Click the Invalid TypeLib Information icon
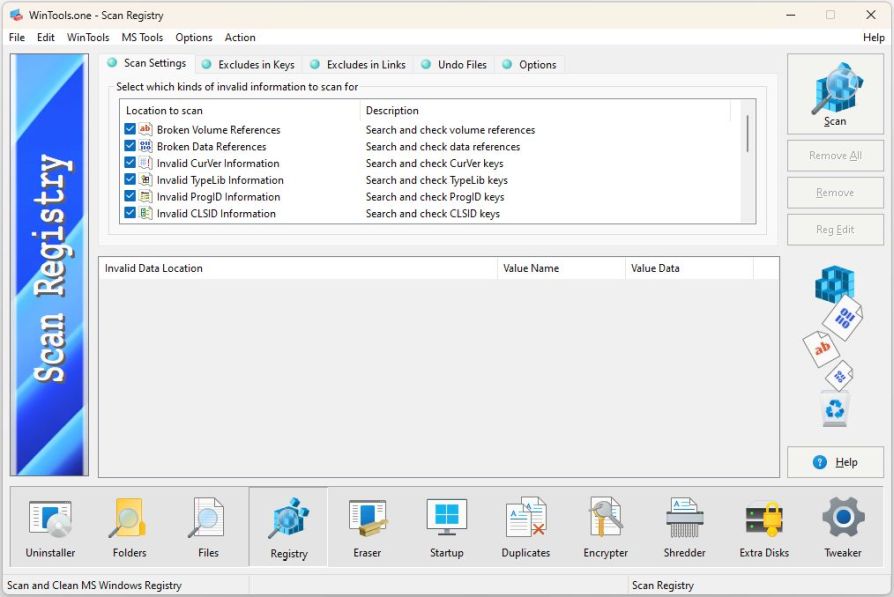 [146, 180]
